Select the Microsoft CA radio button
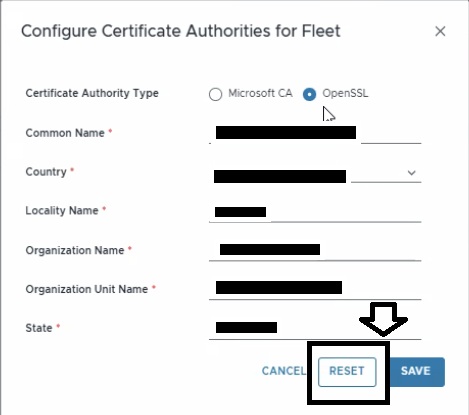Image resolution: width=469 pixels, height=415 pixels. tap(215, 94)
